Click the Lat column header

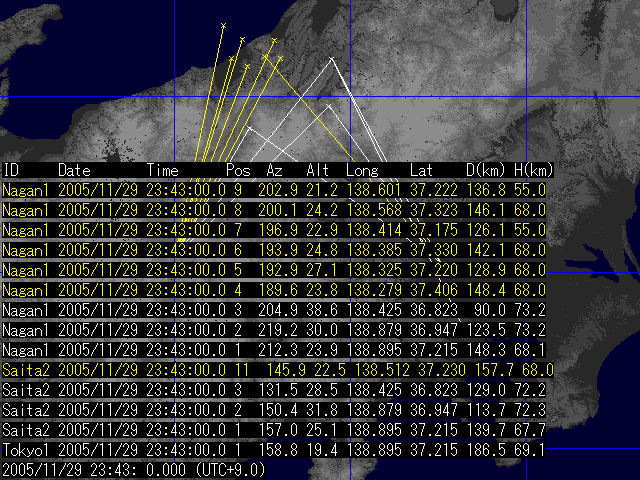tap(422, 170)
